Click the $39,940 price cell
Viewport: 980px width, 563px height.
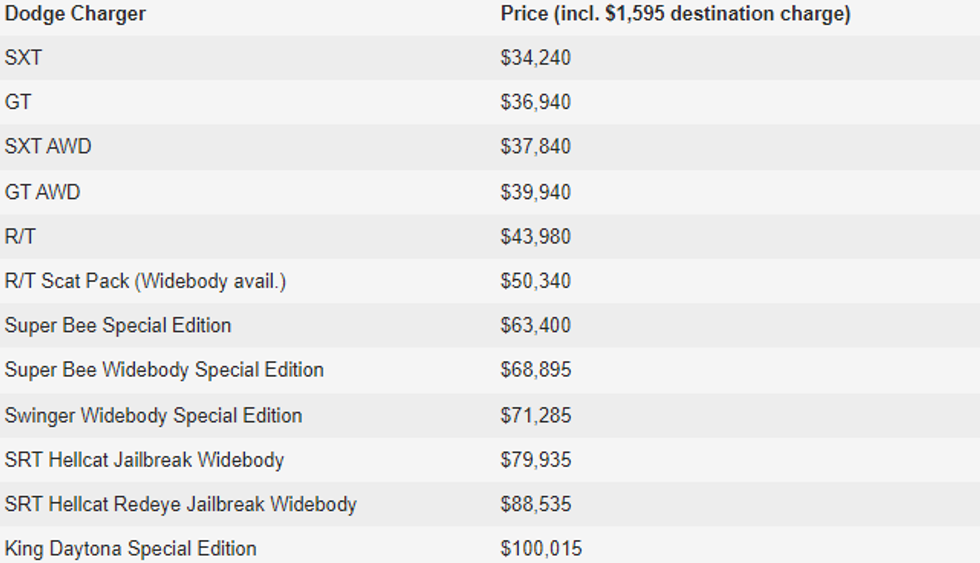click(x=535, y=192)
